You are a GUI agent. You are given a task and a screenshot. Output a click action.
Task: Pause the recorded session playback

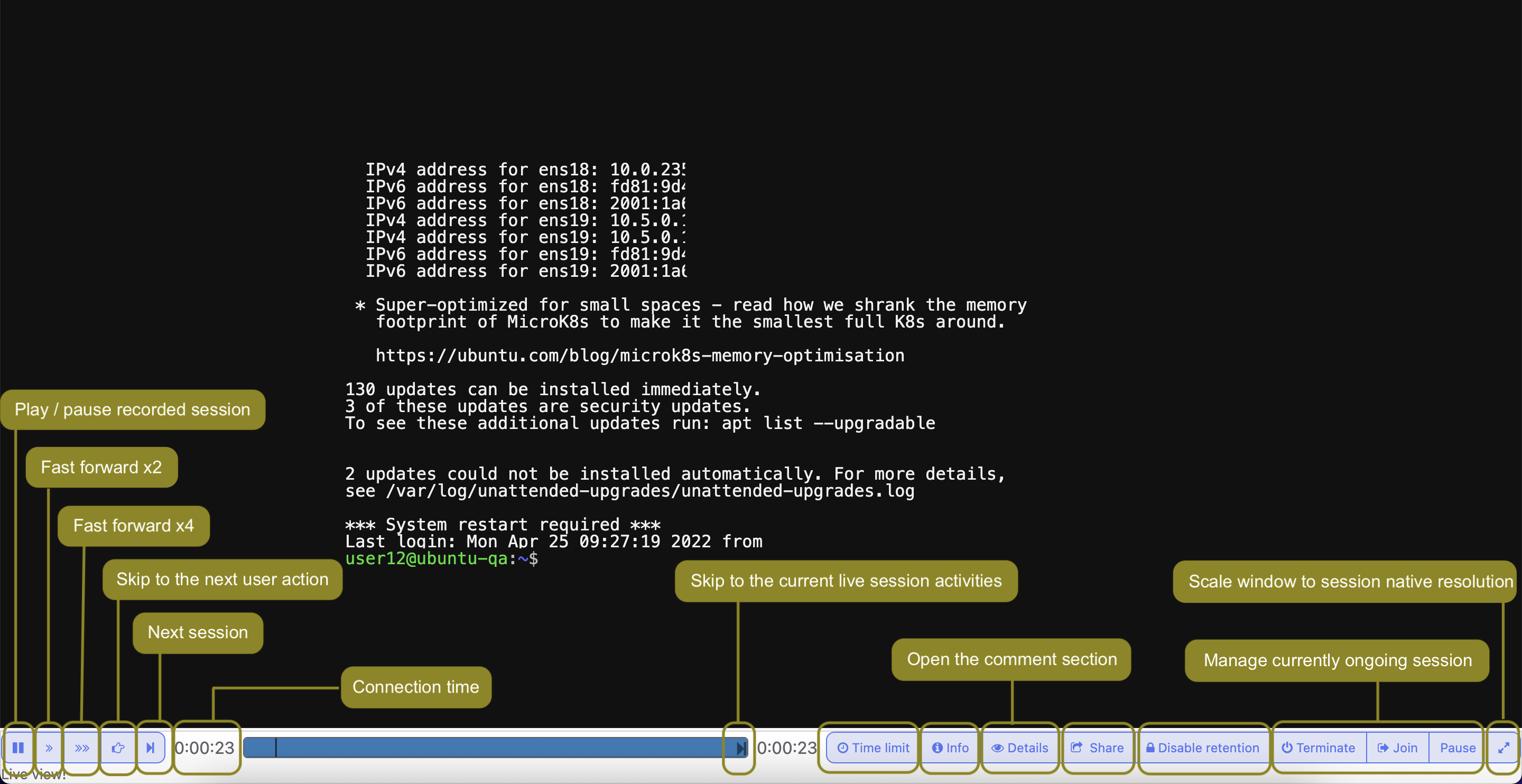tap(18, 748)
